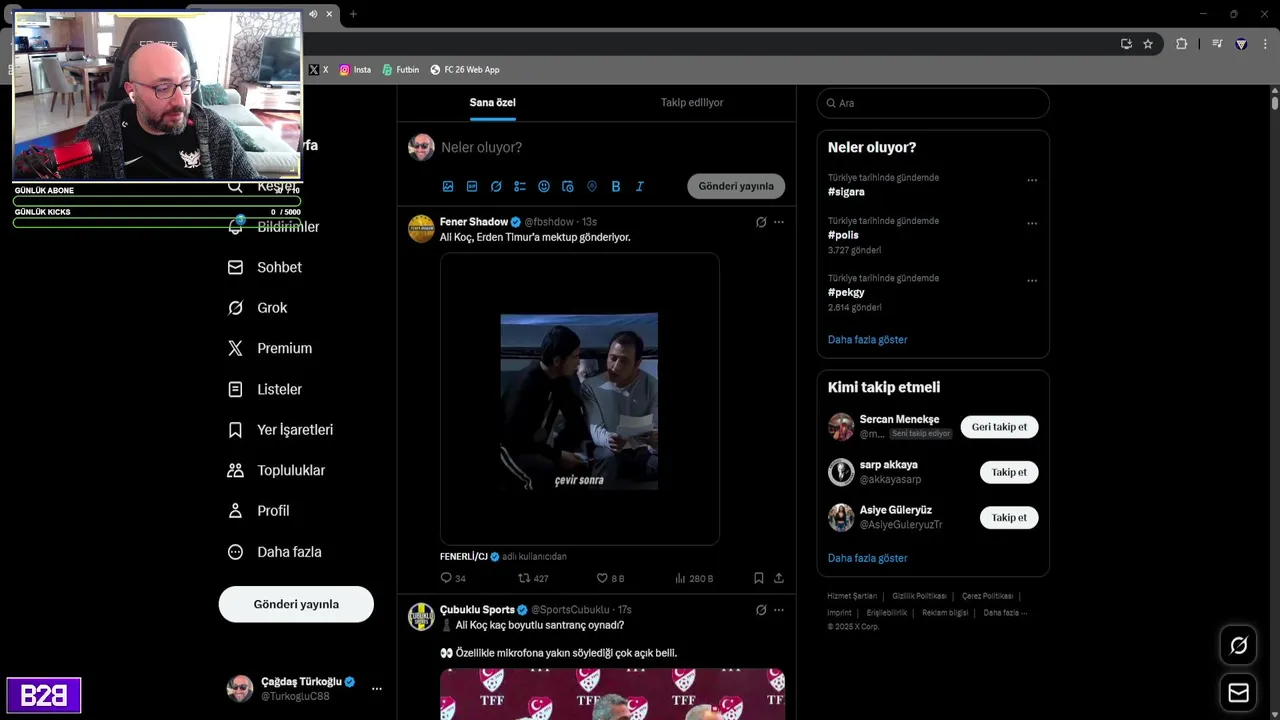Open the Chrome extensions puzzle icon
1280x720 pixels.
pos(1181,44)
